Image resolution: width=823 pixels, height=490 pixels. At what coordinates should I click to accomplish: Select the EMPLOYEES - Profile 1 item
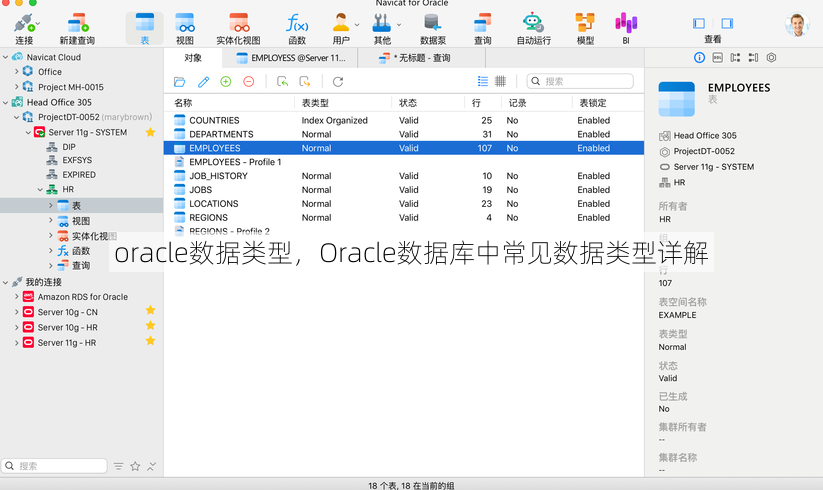click(x=404, y=162)
